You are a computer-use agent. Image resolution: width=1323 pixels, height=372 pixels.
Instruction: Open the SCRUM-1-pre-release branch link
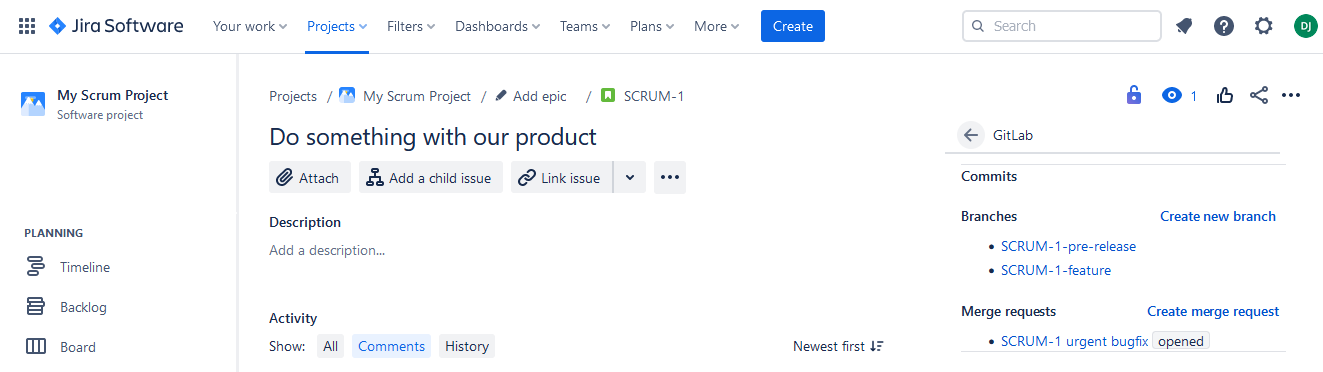tap(1068, 246)
